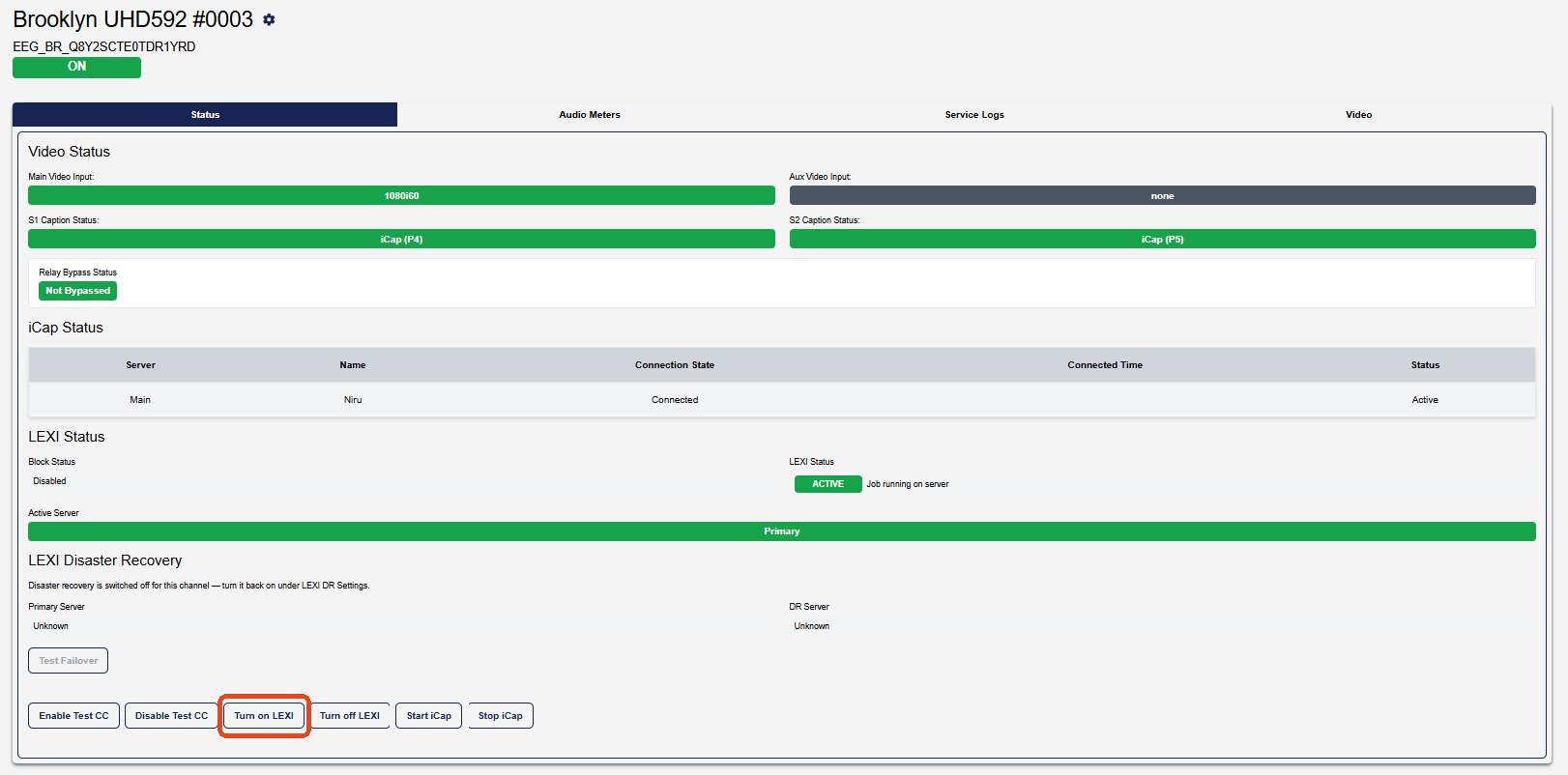Screen dimensions: 1568x775
Task: Go to the Video tab
Action: click(1358, 115)
